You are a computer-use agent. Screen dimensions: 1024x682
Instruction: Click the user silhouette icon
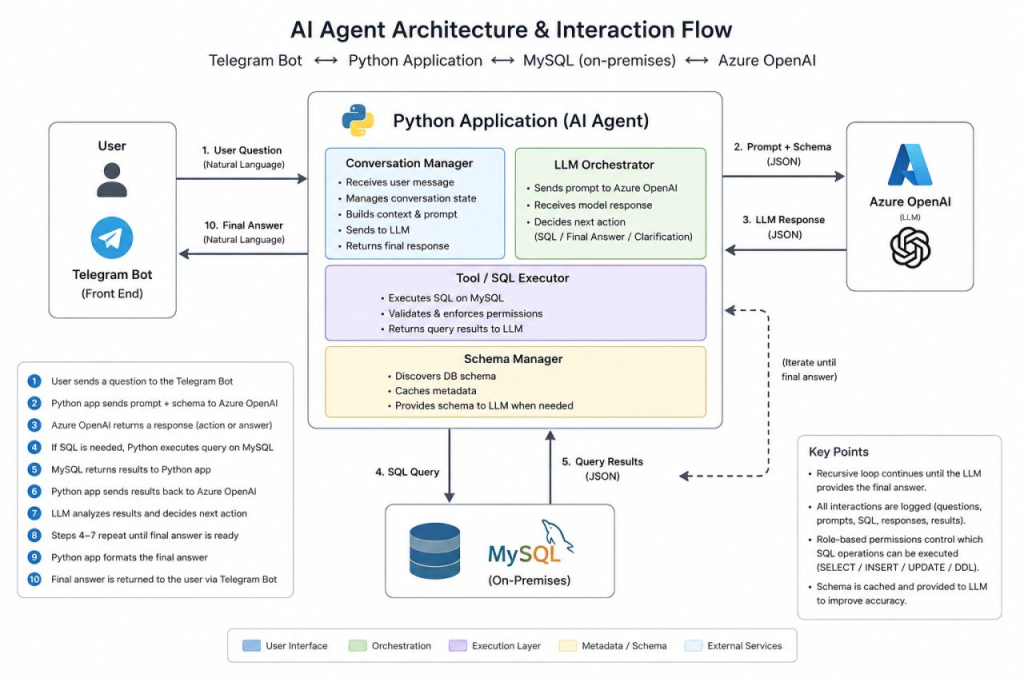tap(112, 180)
